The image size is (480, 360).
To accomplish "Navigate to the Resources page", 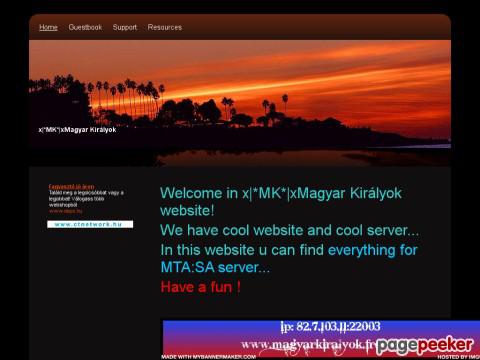I will pyautogui.click(x=165, y=27).
